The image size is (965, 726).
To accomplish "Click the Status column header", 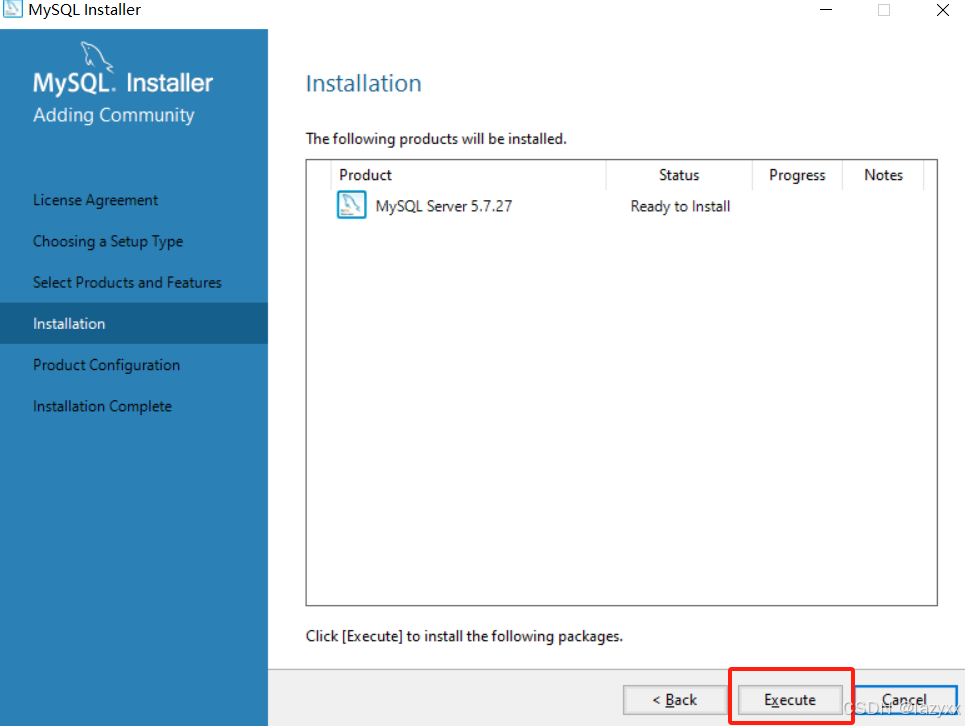I will click(x=679, y=175).
